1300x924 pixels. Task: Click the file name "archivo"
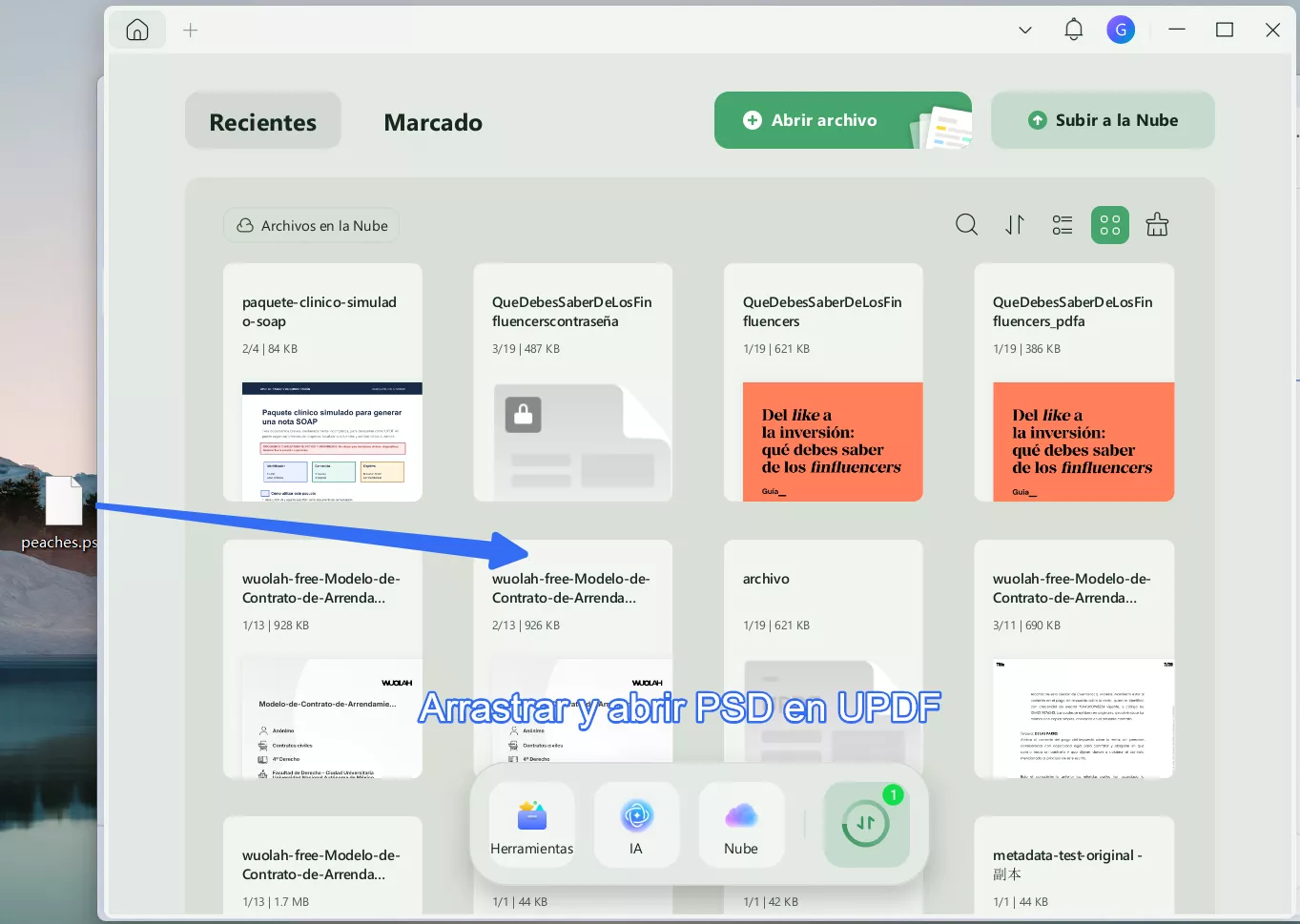click(x=766, y=579)
